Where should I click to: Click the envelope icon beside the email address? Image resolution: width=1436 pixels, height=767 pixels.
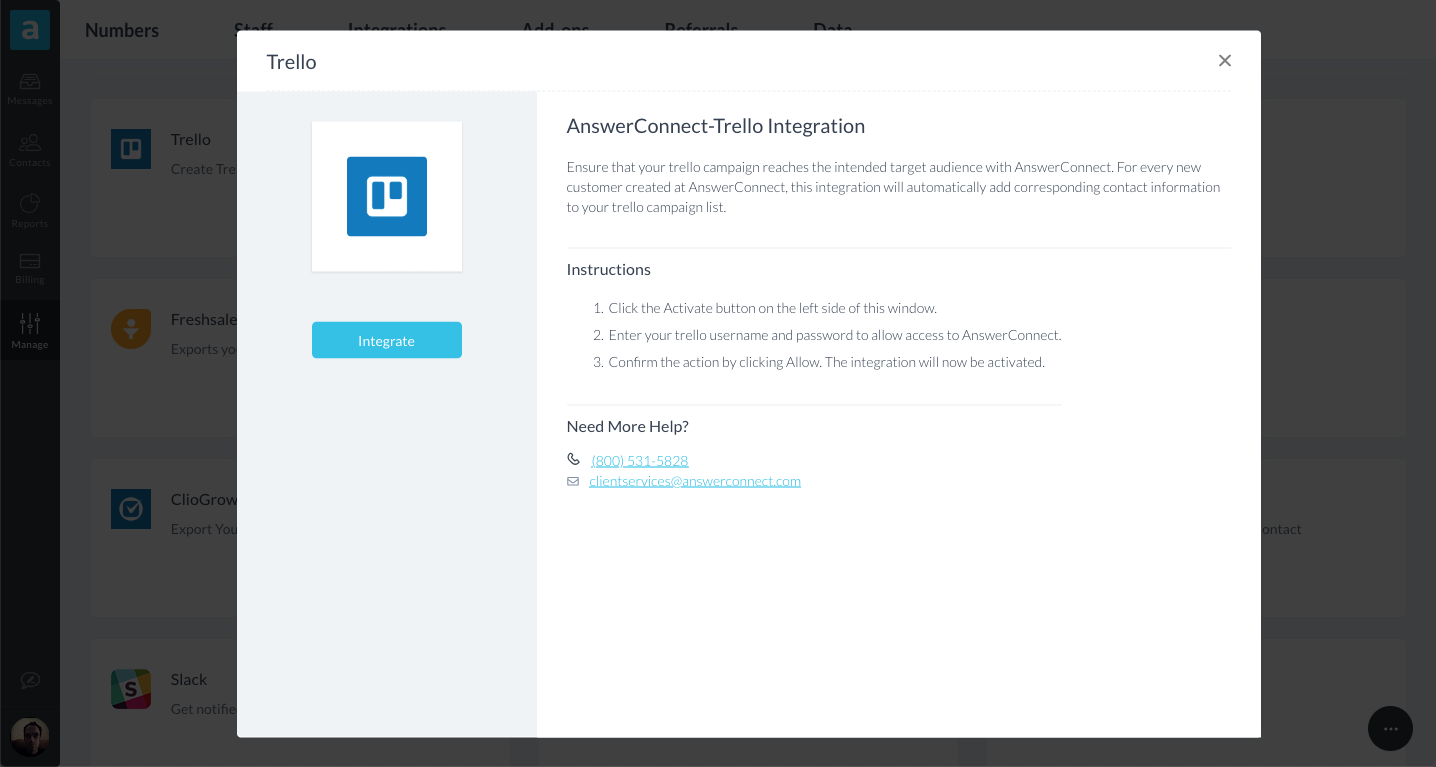(573, 481)
